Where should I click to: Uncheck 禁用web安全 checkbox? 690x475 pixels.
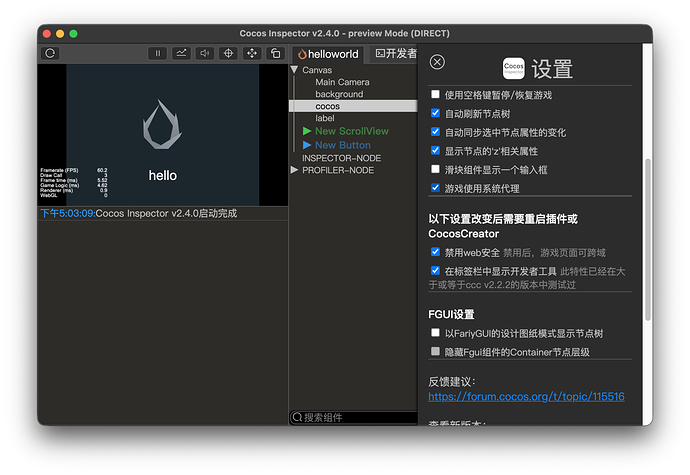(435, 252)
